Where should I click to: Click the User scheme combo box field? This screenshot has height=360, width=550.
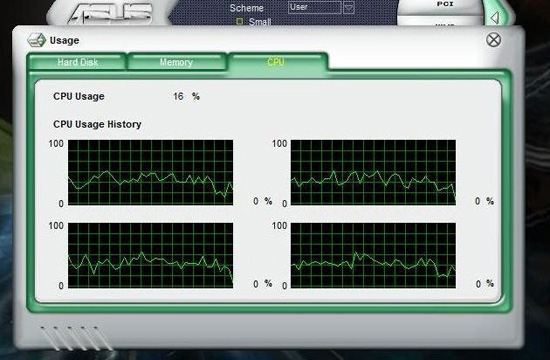pos(315,7)
